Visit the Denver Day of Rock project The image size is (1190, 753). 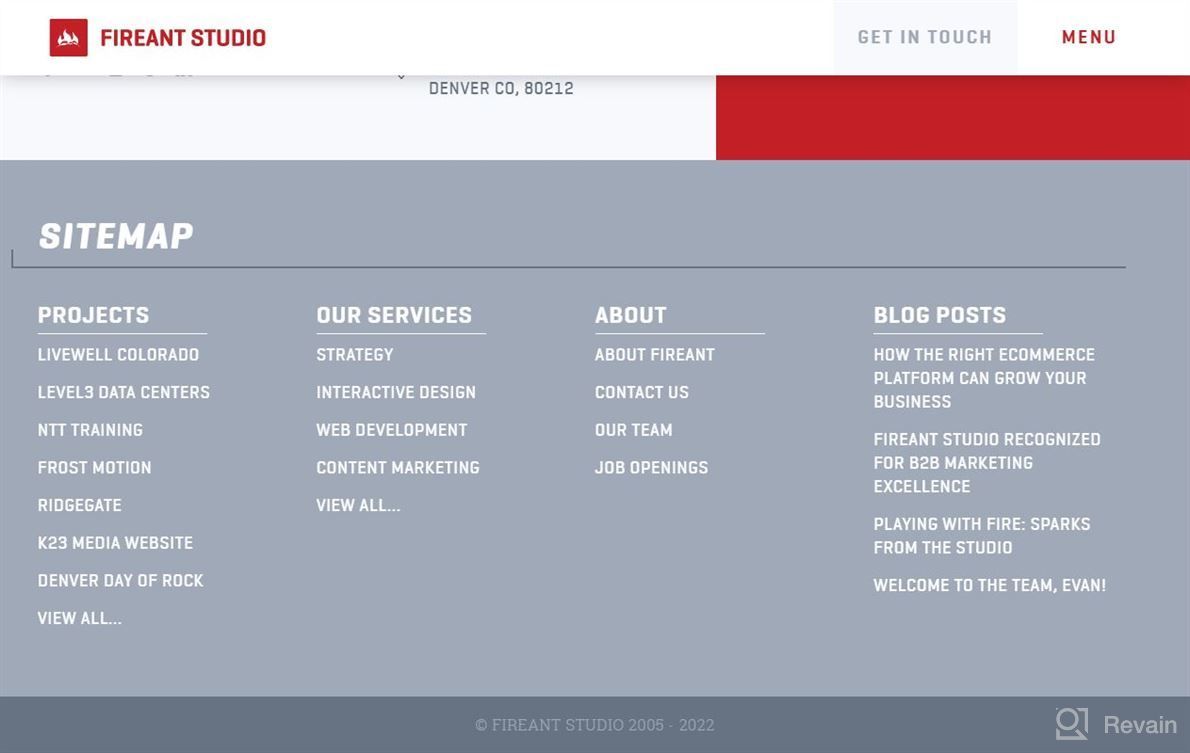click(121, 581)
